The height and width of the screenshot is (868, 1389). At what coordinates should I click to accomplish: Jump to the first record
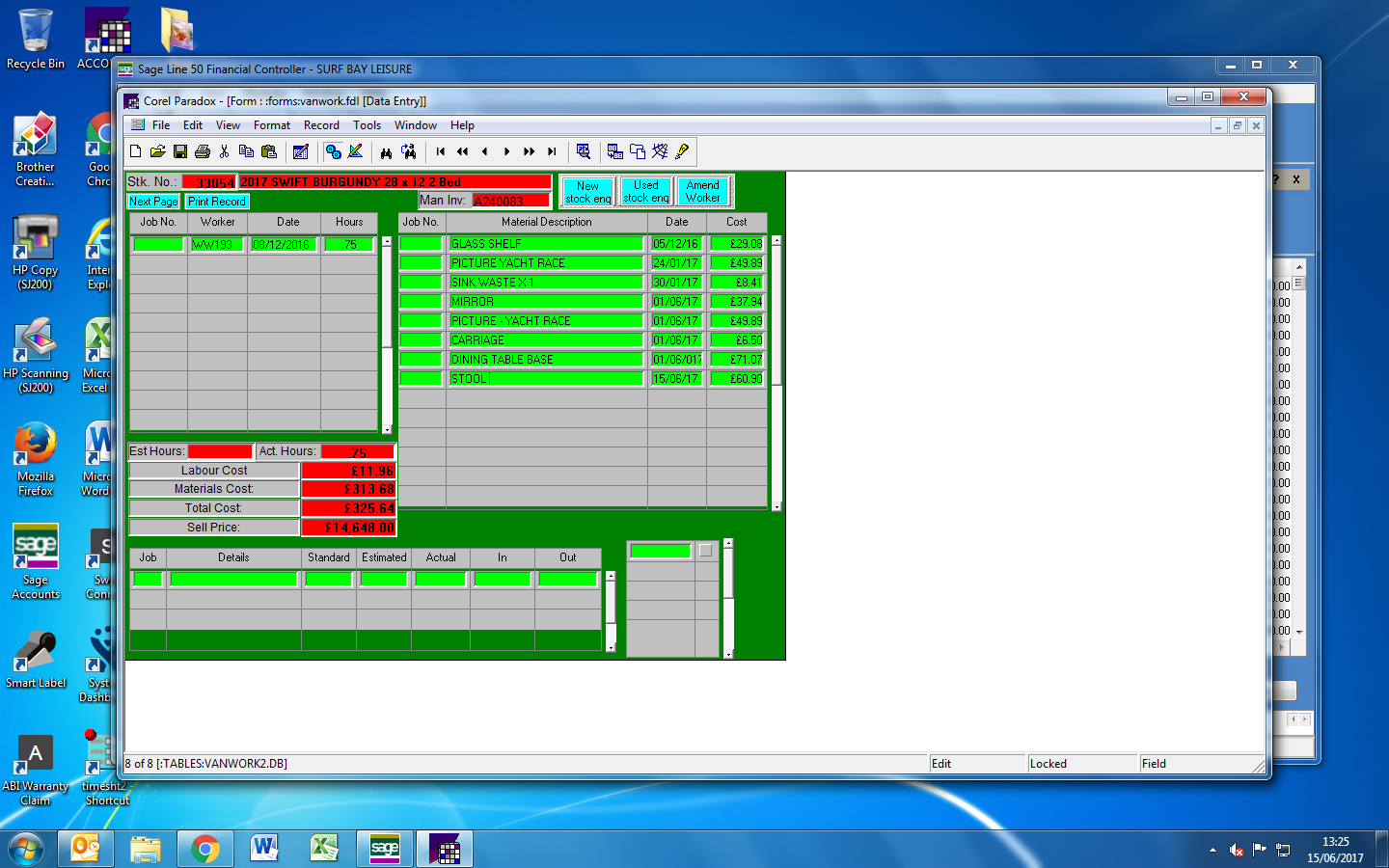coord(441,151)
